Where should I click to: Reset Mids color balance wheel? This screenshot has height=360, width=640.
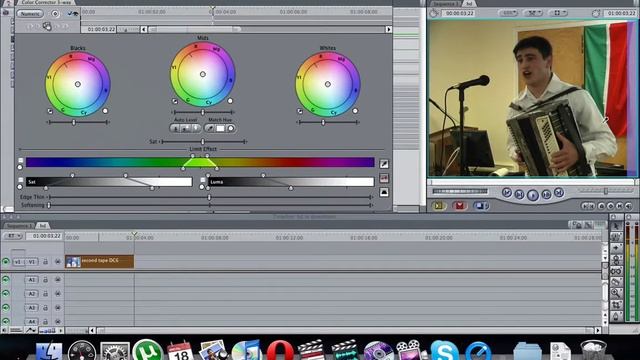point(230,101)
